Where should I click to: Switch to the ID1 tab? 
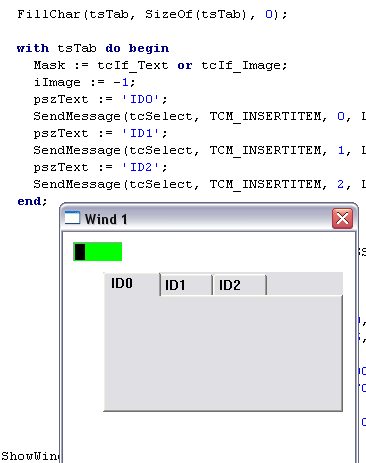[x=186, y=285]
